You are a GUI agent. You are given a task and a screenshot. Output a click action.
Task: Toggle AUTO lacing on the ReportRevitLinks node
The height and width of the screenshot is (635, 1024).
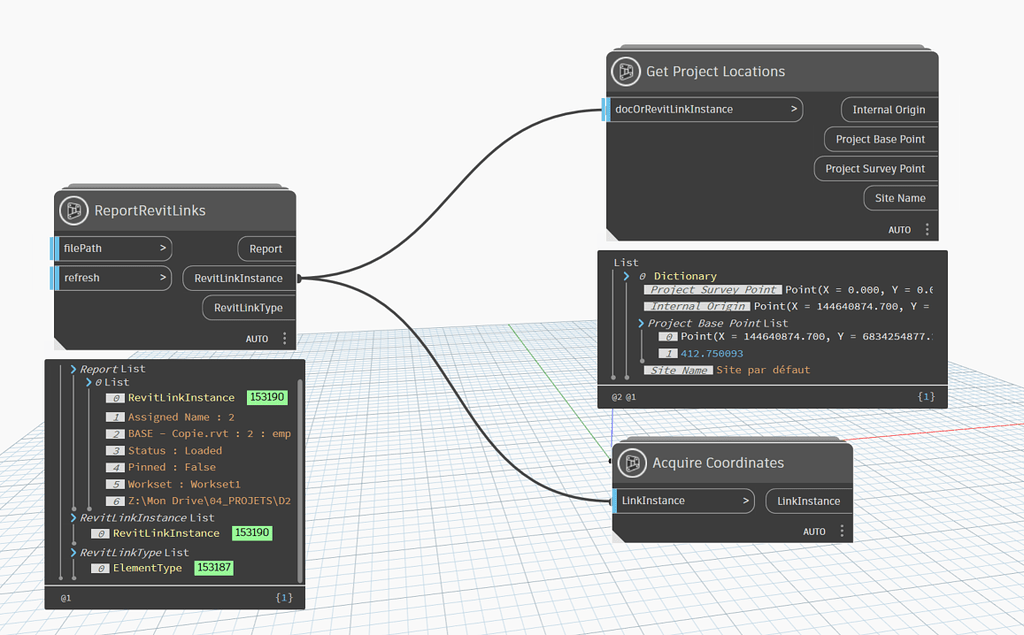256,339
